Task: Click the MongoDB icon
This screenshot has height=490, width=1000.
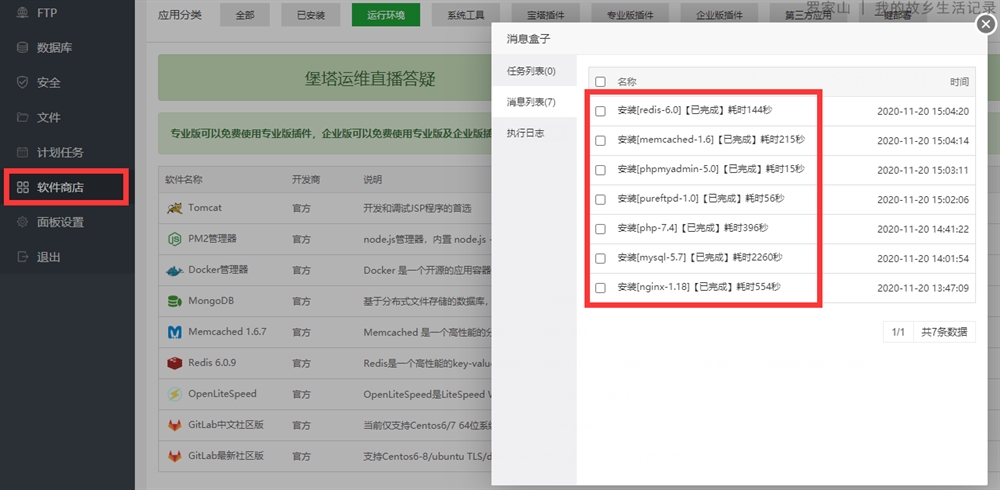Action: 175,301
